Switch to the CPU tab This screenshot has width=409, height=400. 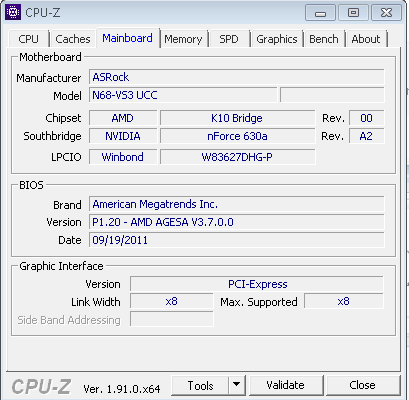(x=29, y=39)
